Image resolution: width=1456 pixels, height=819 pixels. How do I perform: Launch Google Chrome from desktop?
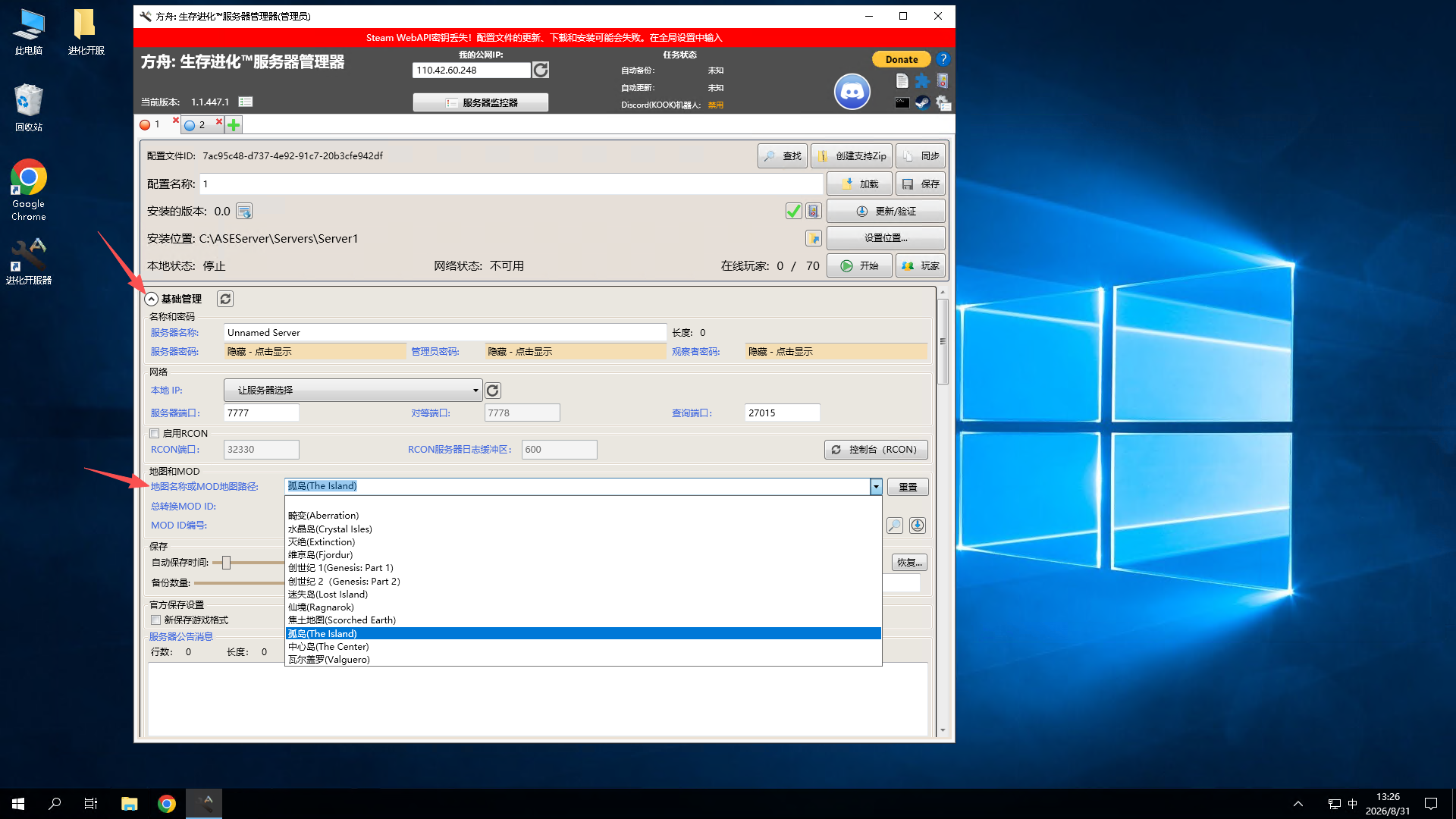point(29,190)
